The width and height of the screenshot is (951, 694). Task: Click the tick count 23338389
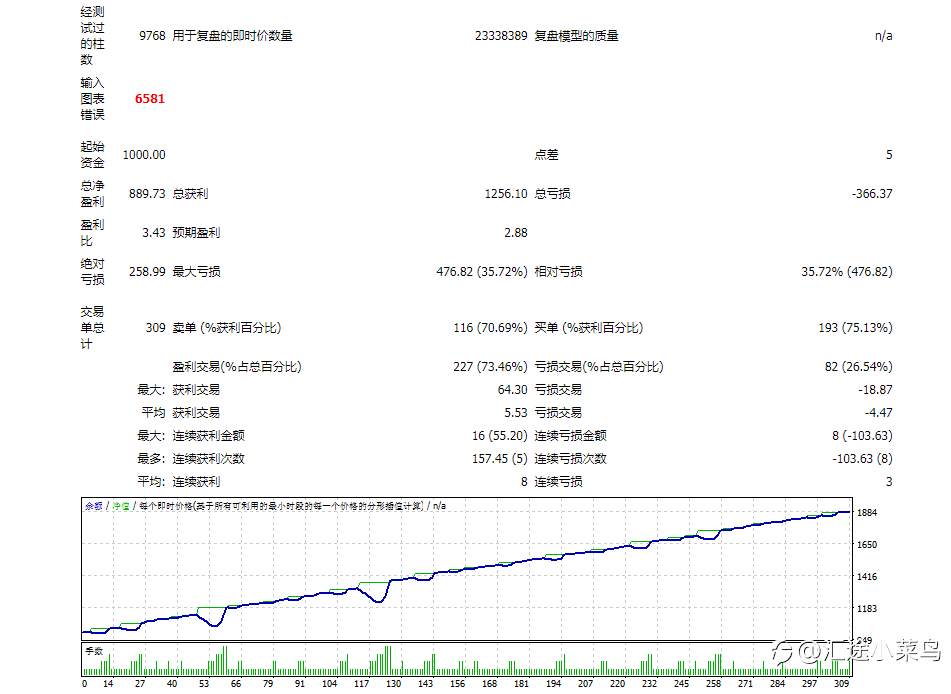tap(501, 36)
